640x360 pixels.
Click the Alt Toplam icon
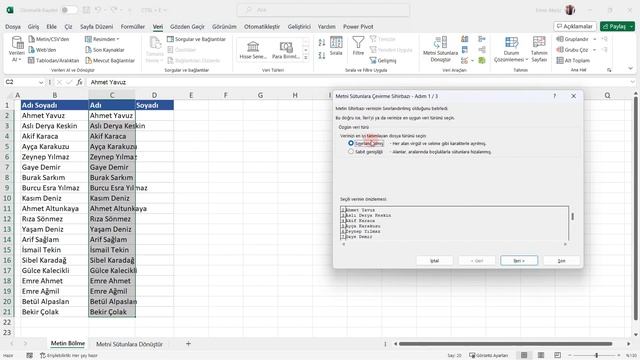point(560,60)
